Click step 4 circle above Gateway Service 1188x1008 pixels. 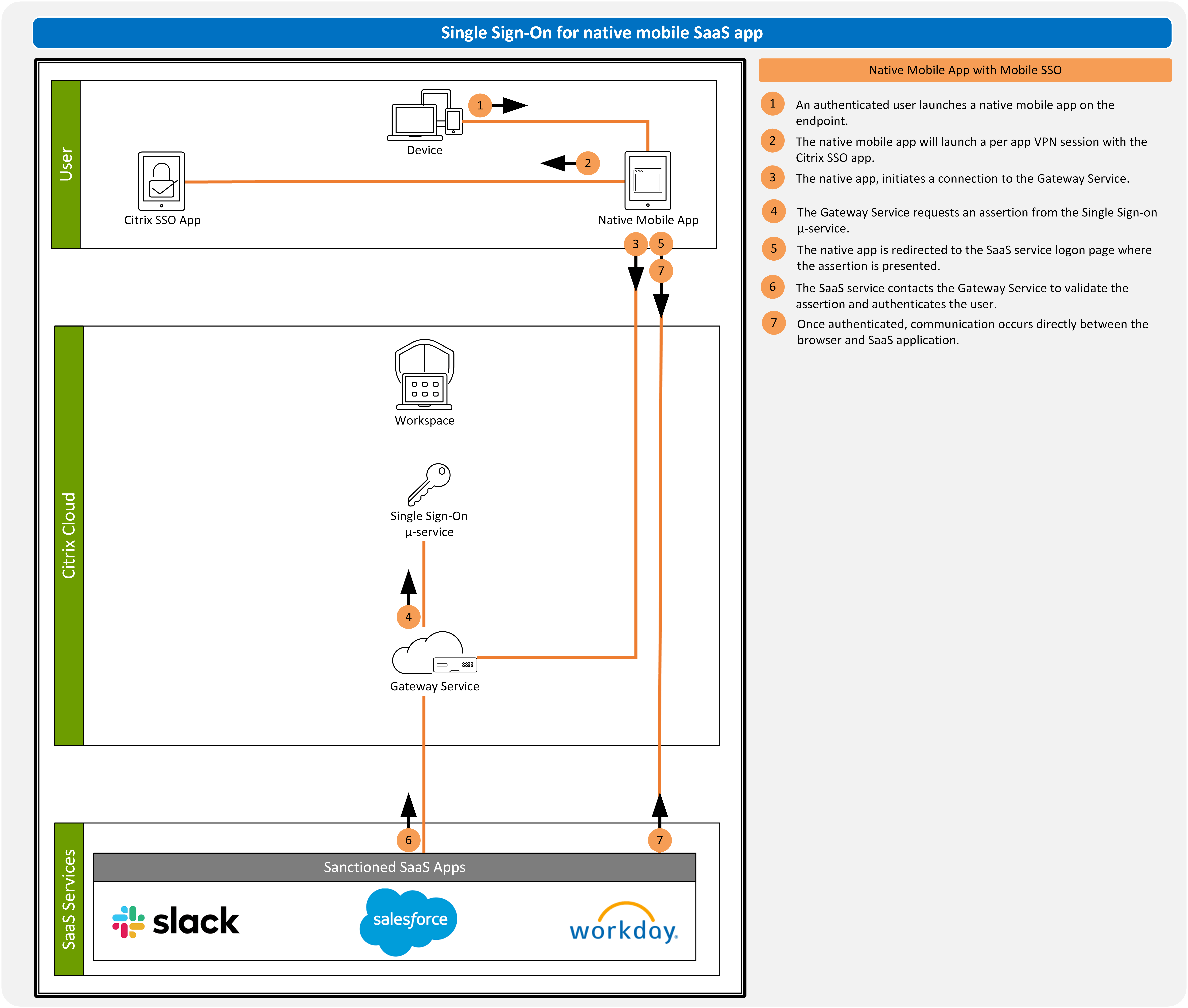click(x=408, y=617)
